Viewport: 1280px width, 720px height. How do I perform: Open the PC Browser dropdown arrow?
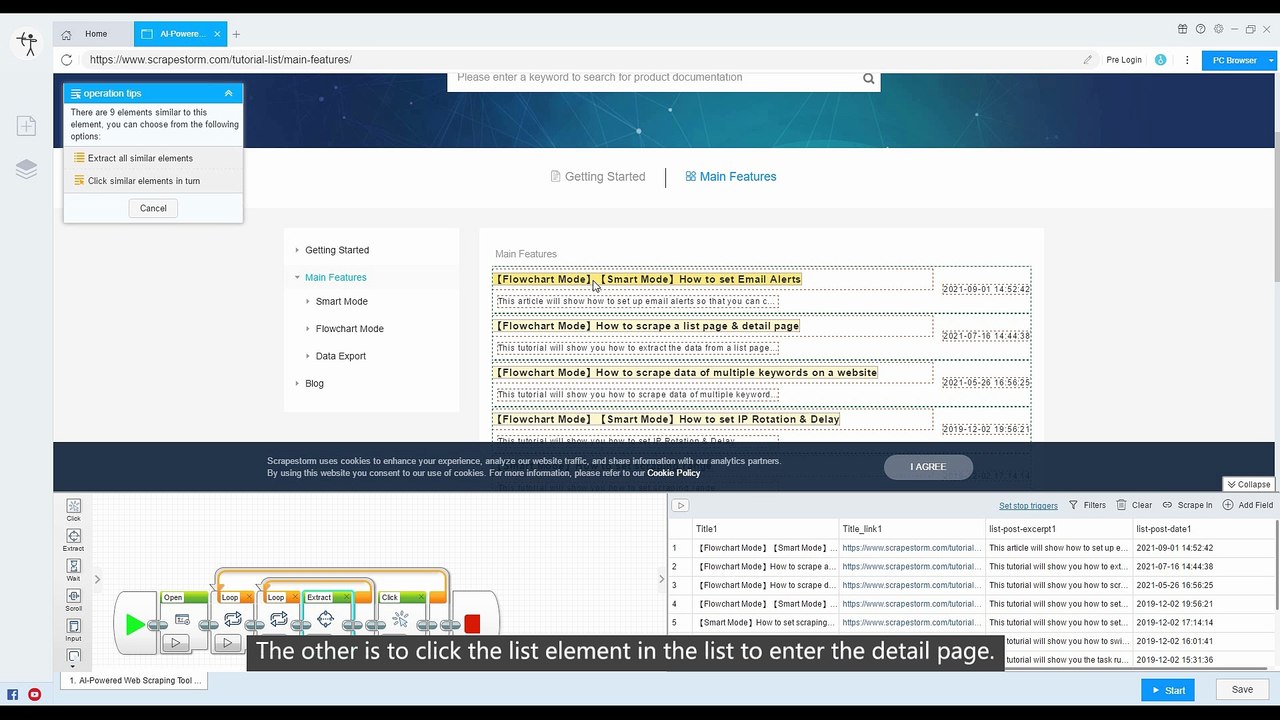(x=1271, y=60)
